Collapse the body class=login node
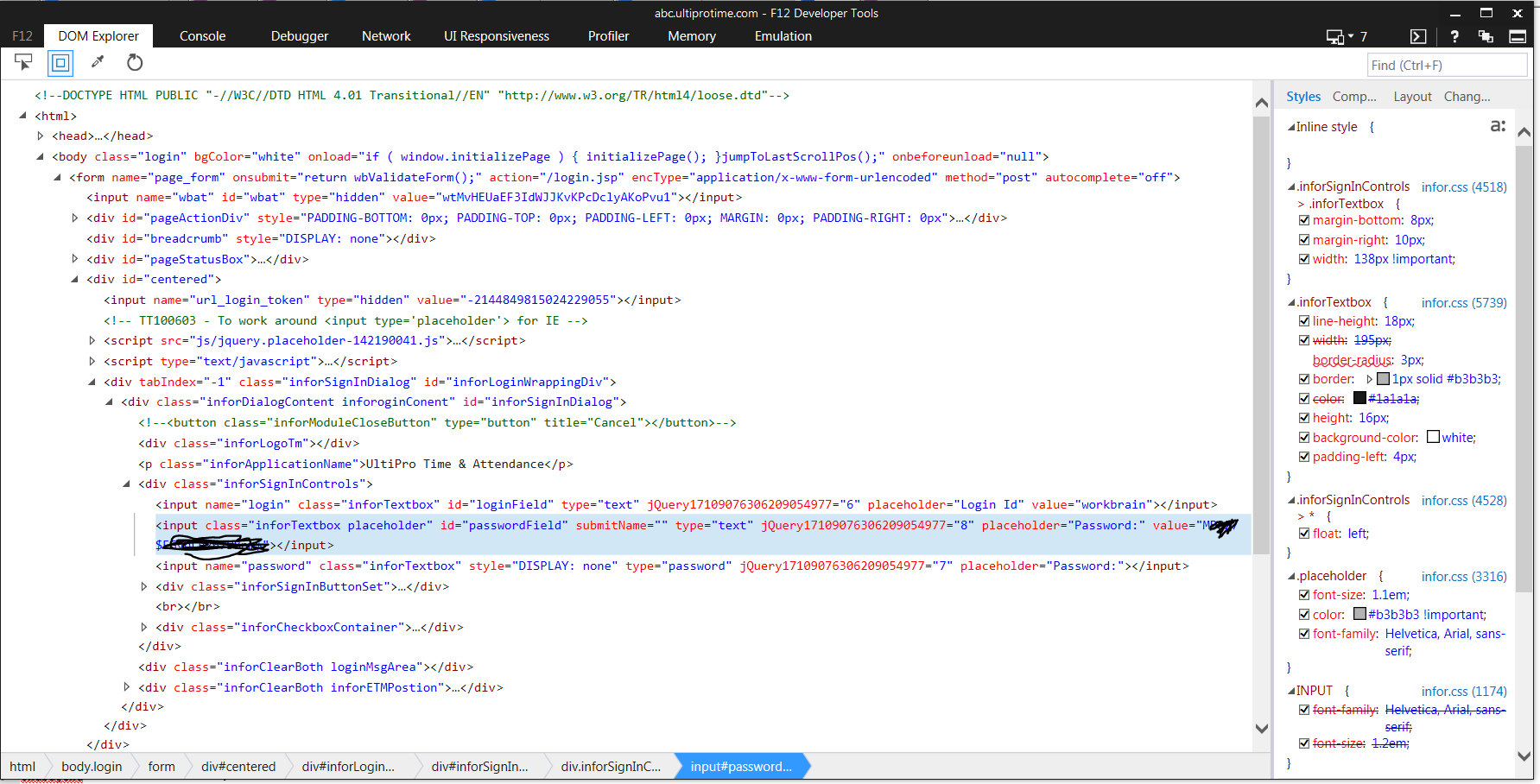1540x784 pixels. pyautogui.click(x=41, y=156)
